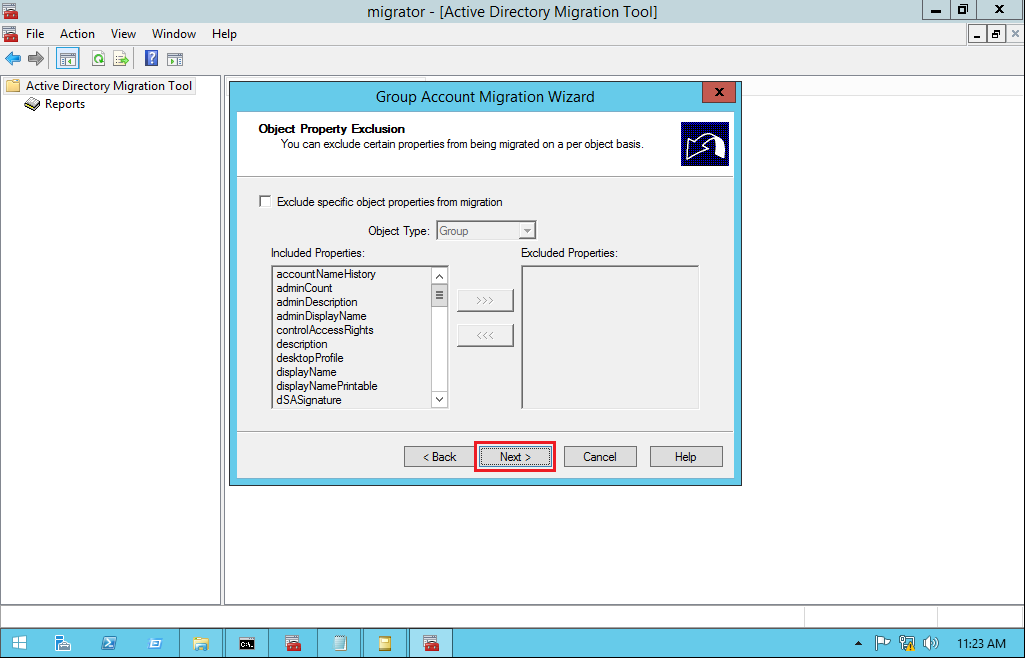This screenshot has width=1025, height=658.
Task: Select adminDescription property
Action: [x=317, y=302]
